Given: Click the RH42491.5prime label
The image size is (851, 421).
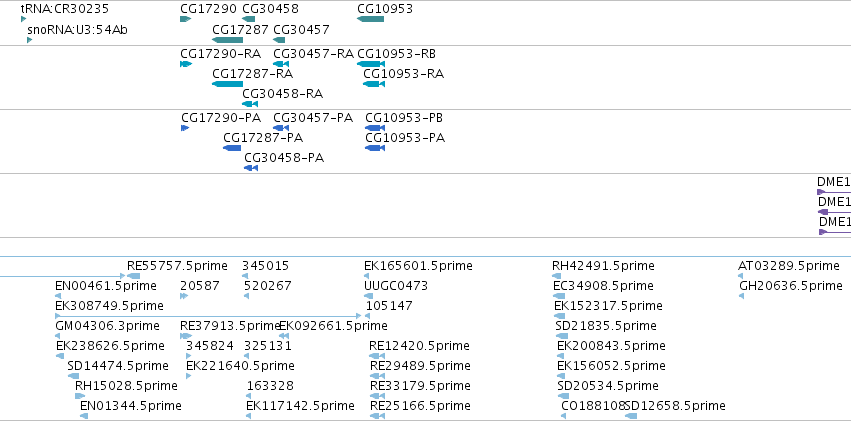Looking at the screenshot, I should pos(604,266).
